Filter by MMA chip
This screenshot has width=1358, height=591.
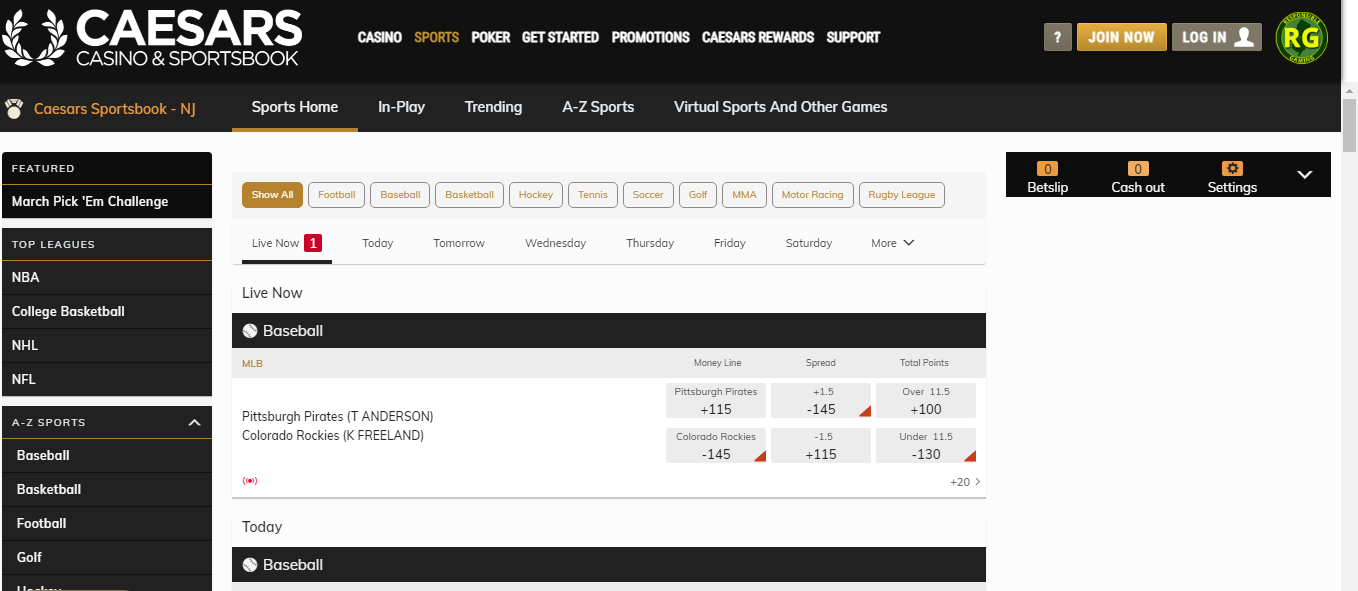tap(744, 195)
